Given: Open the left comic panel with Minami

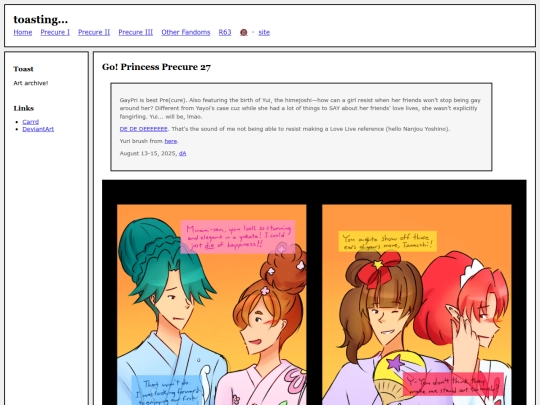Looking at the screenshot, I should (211, 305).
